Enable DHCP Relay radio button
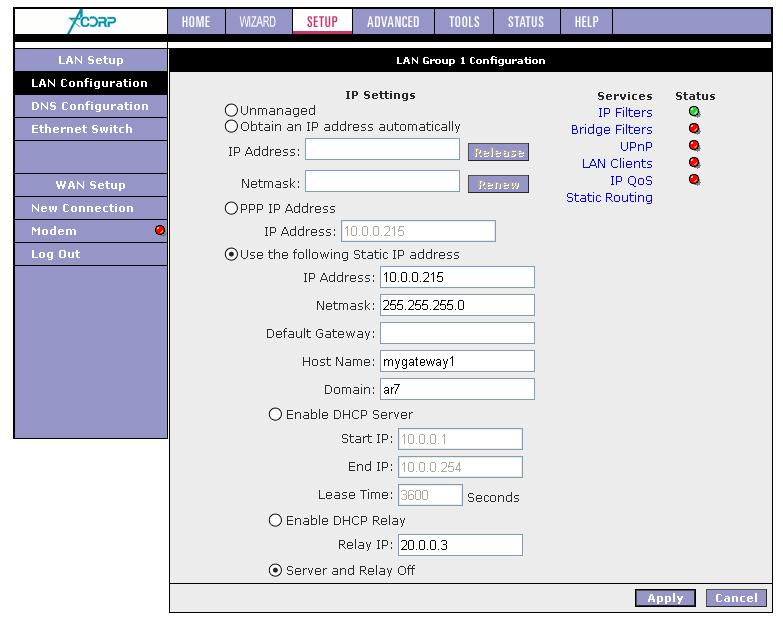 275,520
